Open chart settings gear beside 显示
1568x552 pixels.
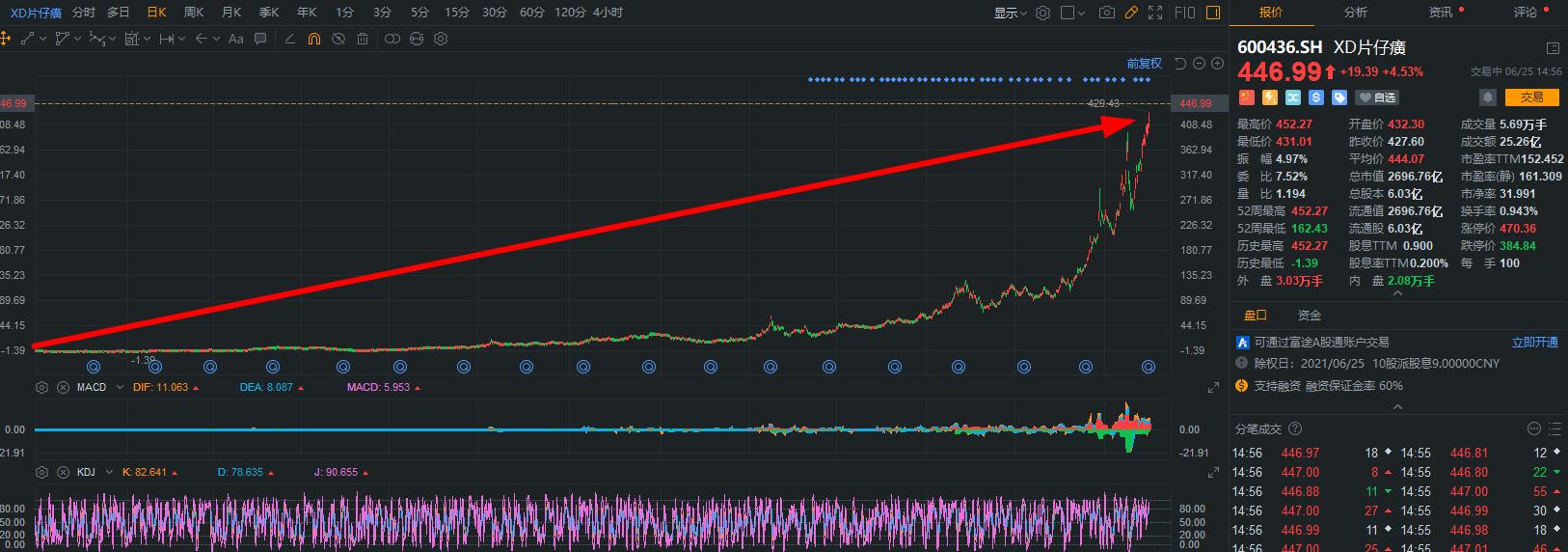[1042, 13]
